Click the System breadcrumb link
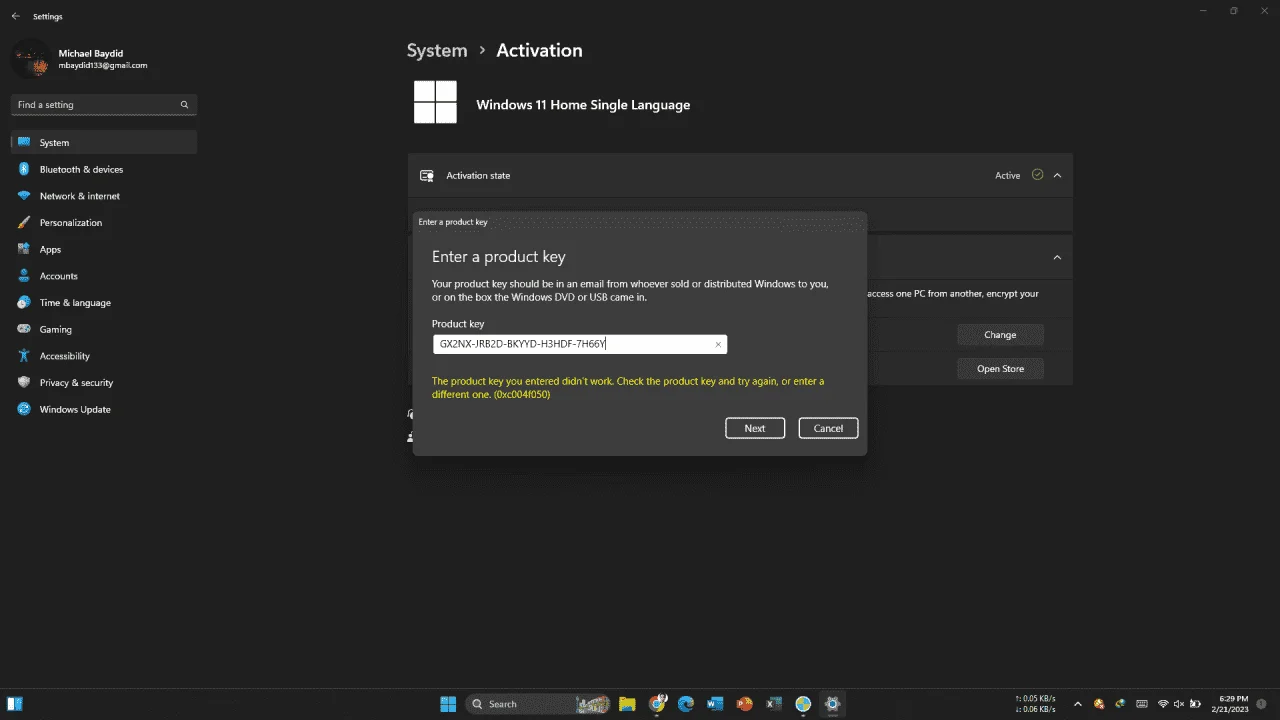The image size is (1280, 720). pos(437,50)
